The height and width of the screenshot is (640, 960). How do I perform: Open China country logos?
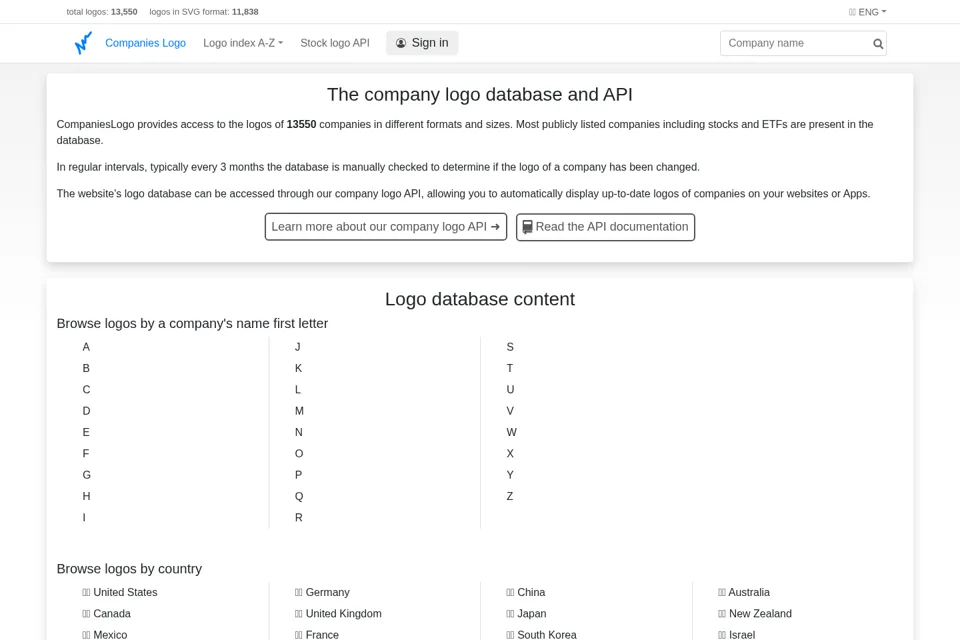(525, 592)
